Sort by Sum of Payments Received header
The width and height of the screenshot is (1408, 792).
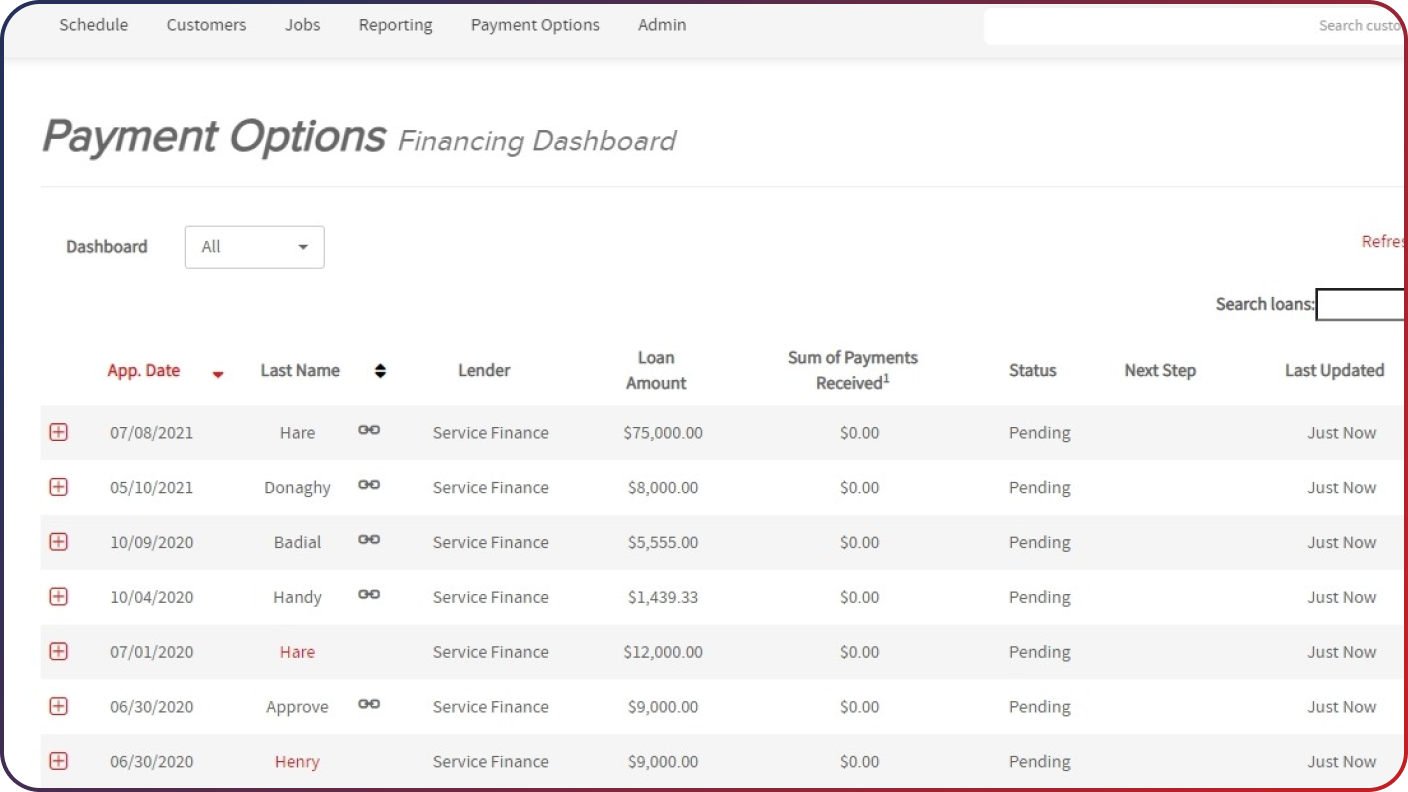853,370
